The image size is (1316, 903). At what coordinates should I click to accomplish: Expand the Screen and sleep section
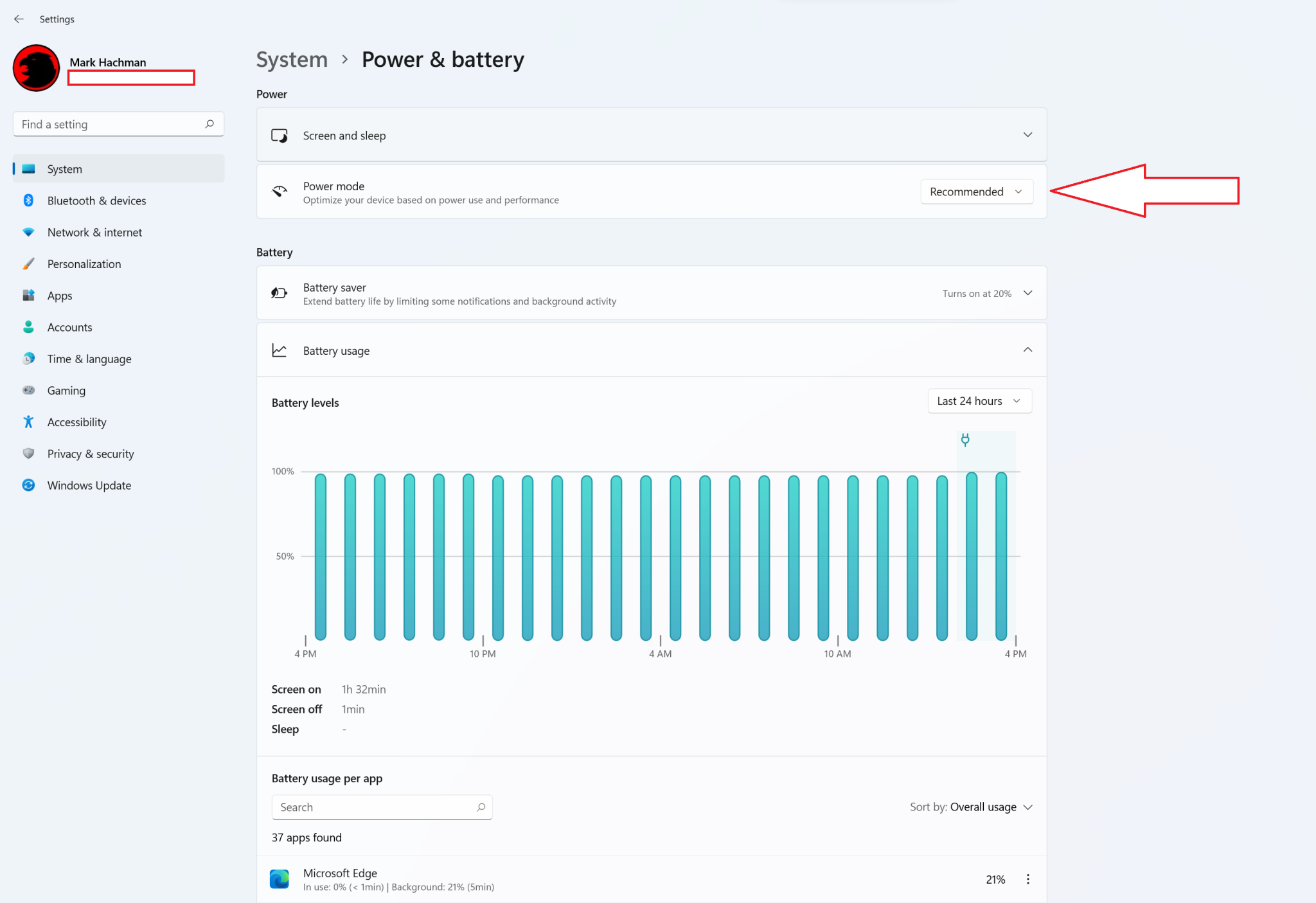(1027, 135)
